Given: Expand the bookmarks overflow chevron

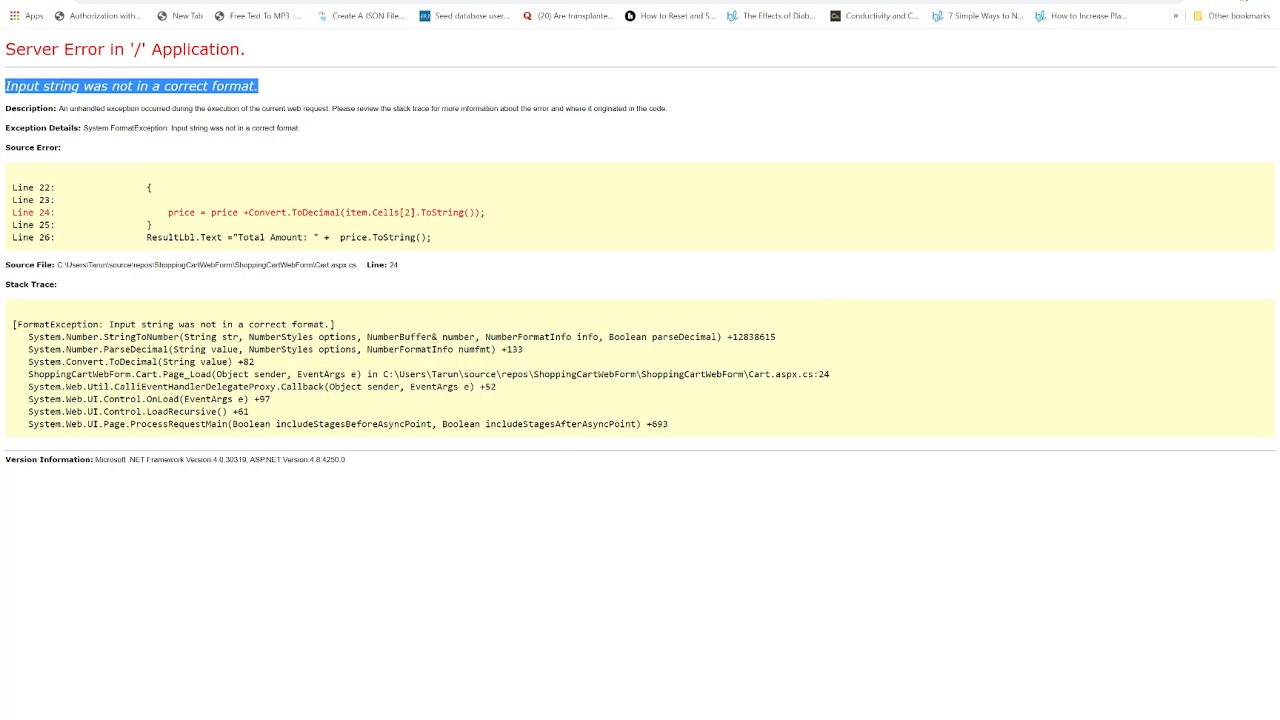Looking at the screenshot, I should pos(1176,16).
